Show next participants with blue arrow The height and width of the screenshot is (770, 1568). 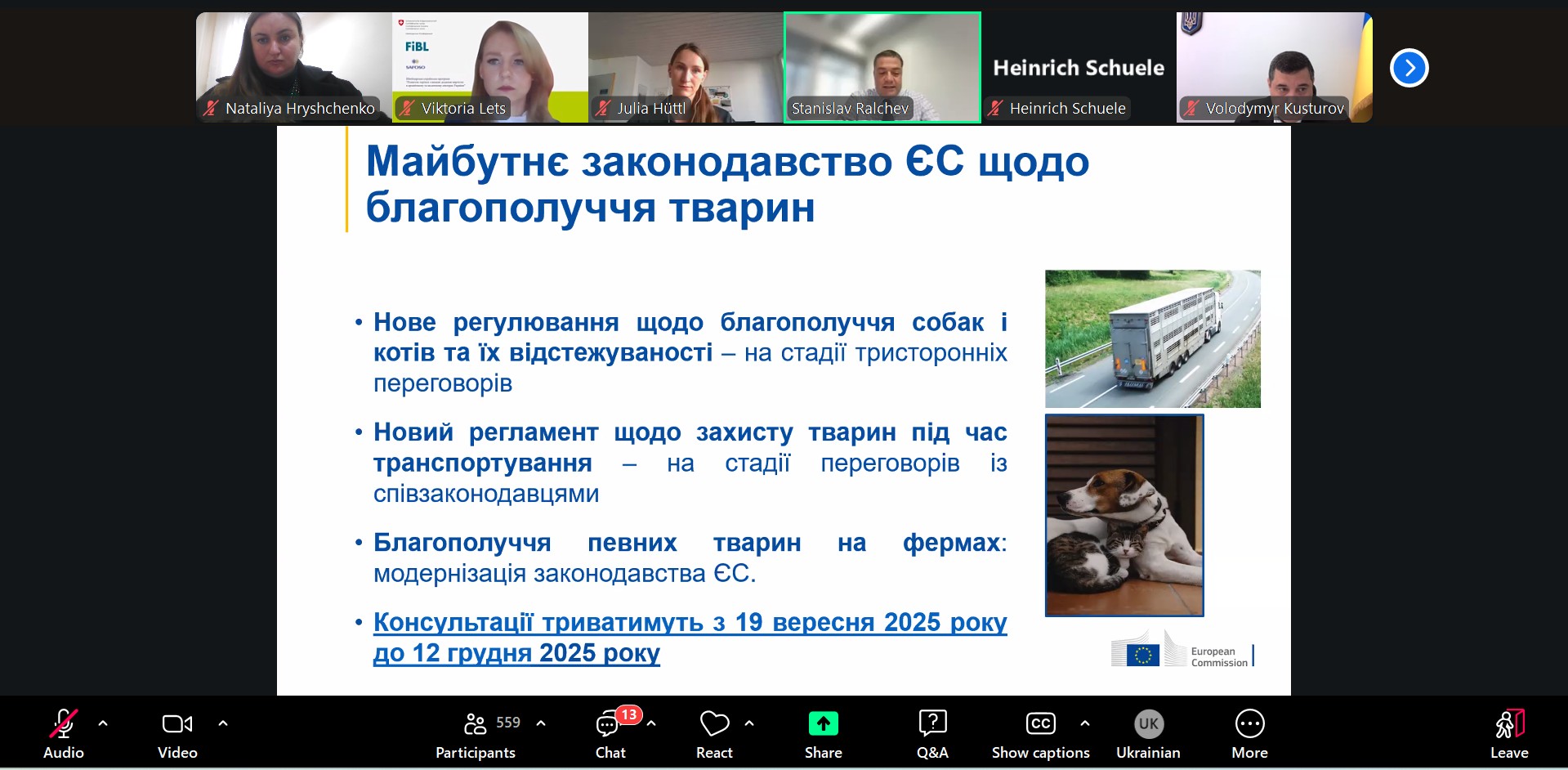coord(1409,68)
